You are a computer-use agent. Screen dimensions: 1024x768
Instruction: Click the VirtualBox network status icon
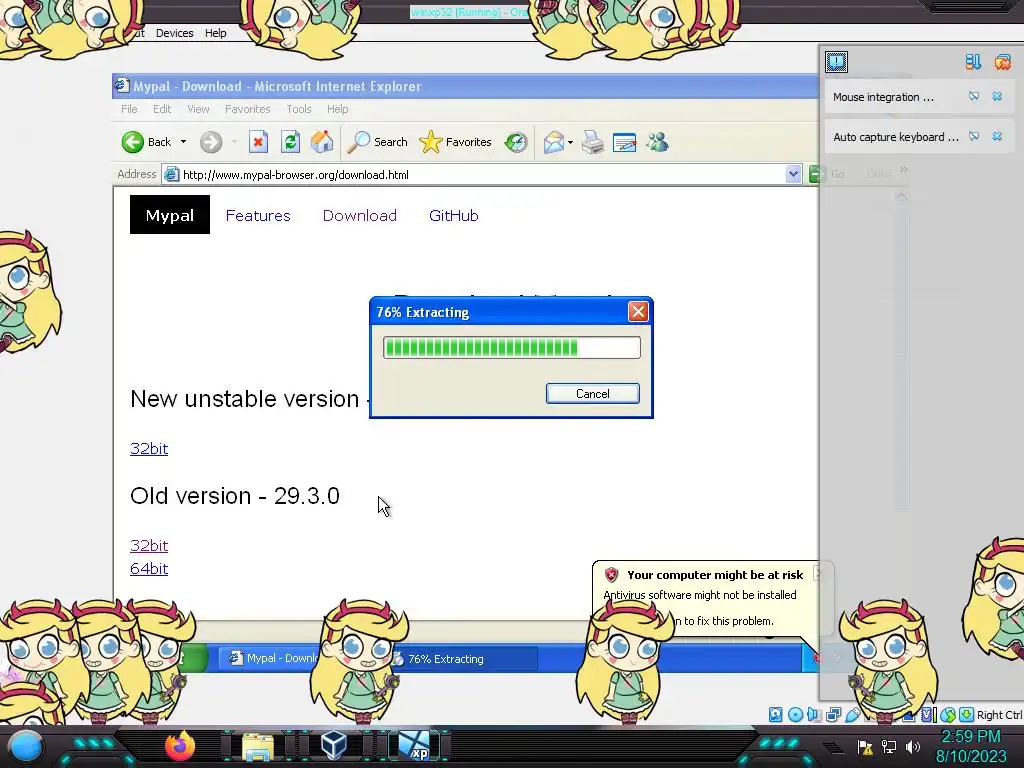[833, 714]
